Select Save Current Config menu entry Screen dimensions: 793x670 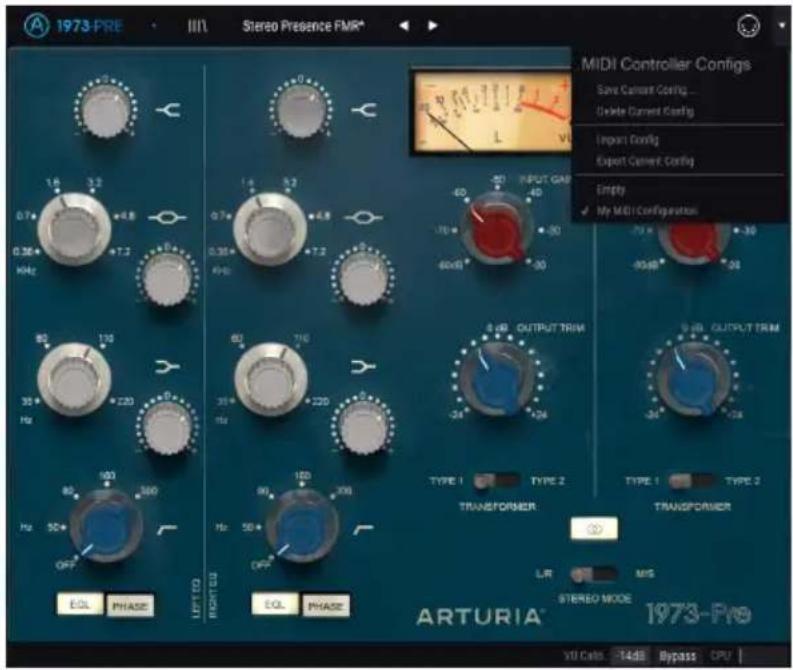point(646,90)
